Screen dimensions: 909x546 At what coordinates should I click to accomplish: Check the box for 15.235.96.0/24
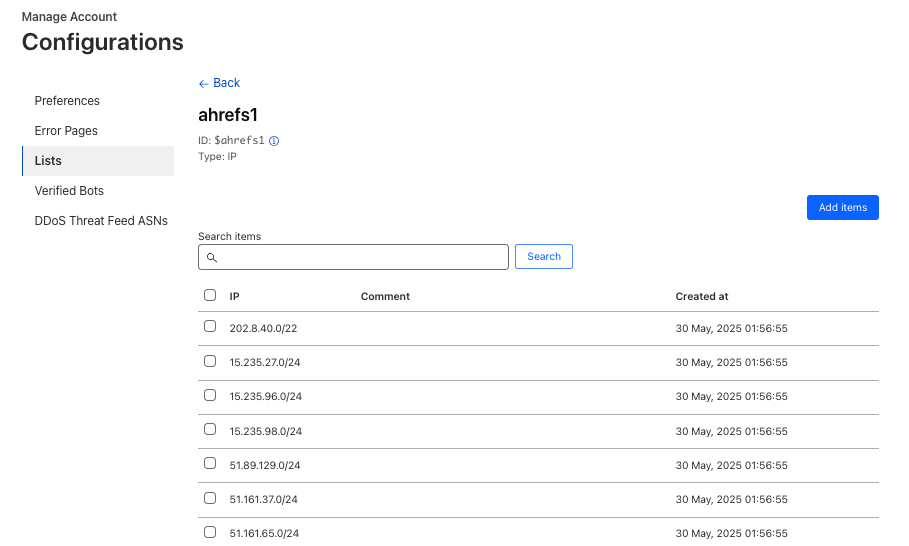tap(210, 395)
